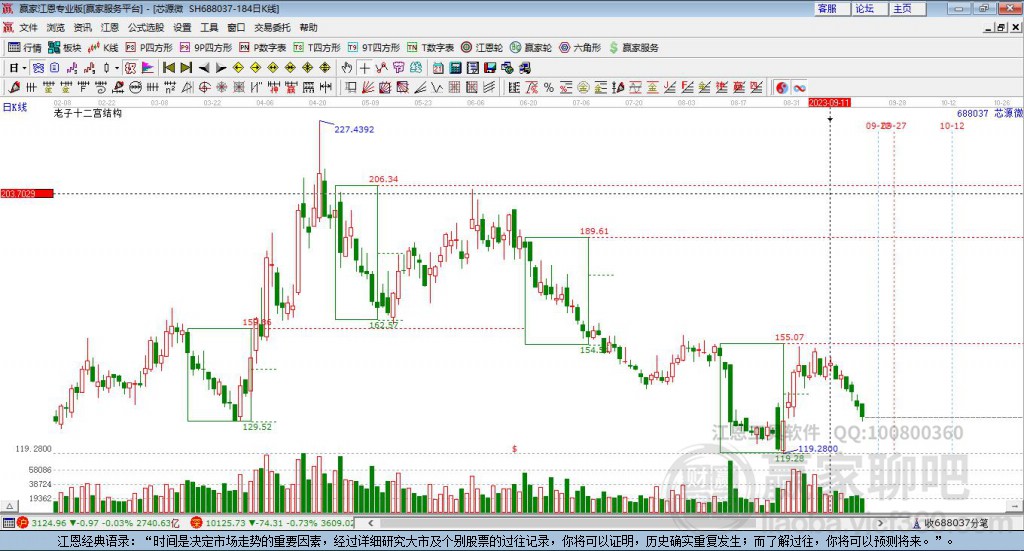Open the 帮助 menu
1024x551 pixels.
[308, 27]
